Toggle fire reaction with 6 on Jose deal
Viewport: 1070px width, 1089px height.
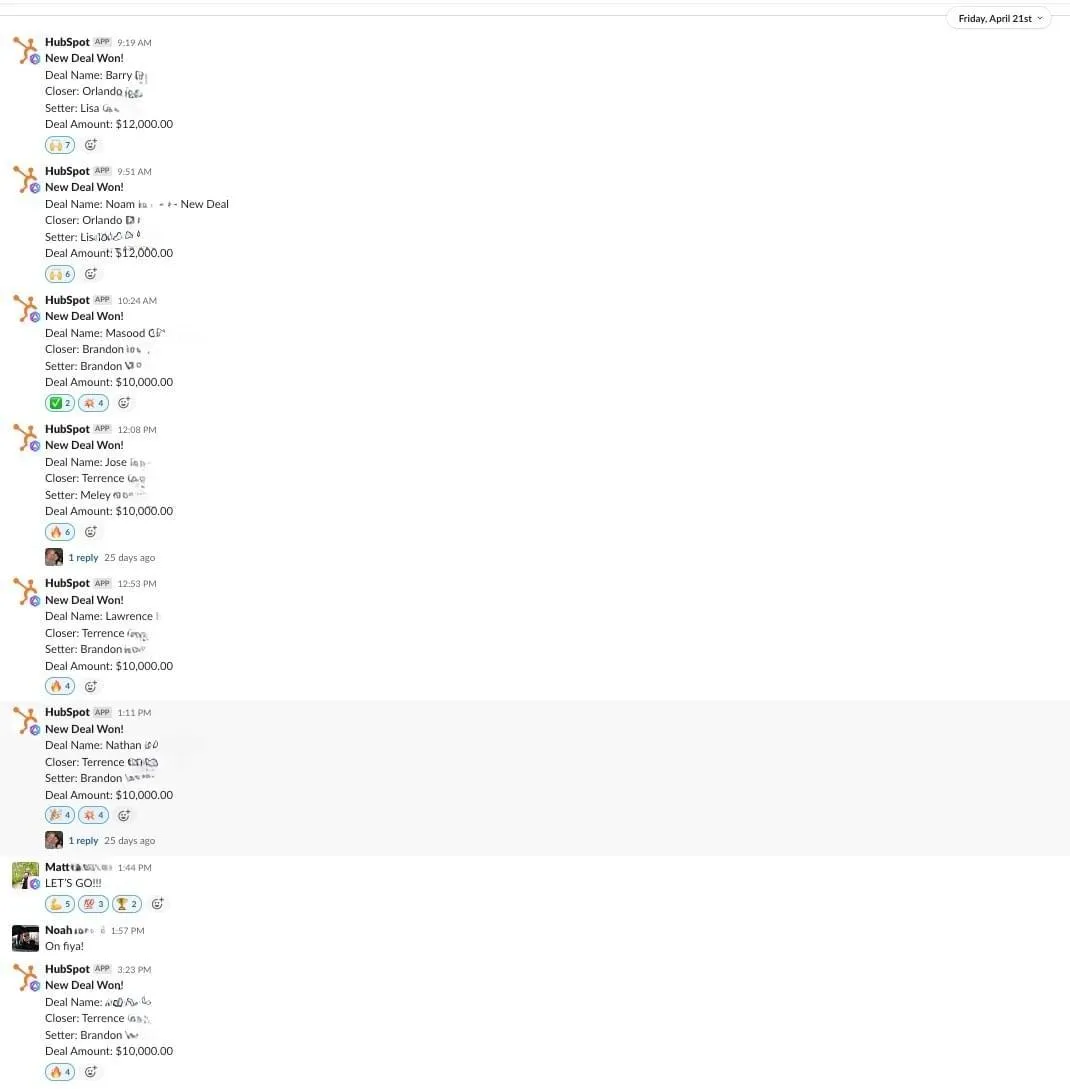point(60,532)
